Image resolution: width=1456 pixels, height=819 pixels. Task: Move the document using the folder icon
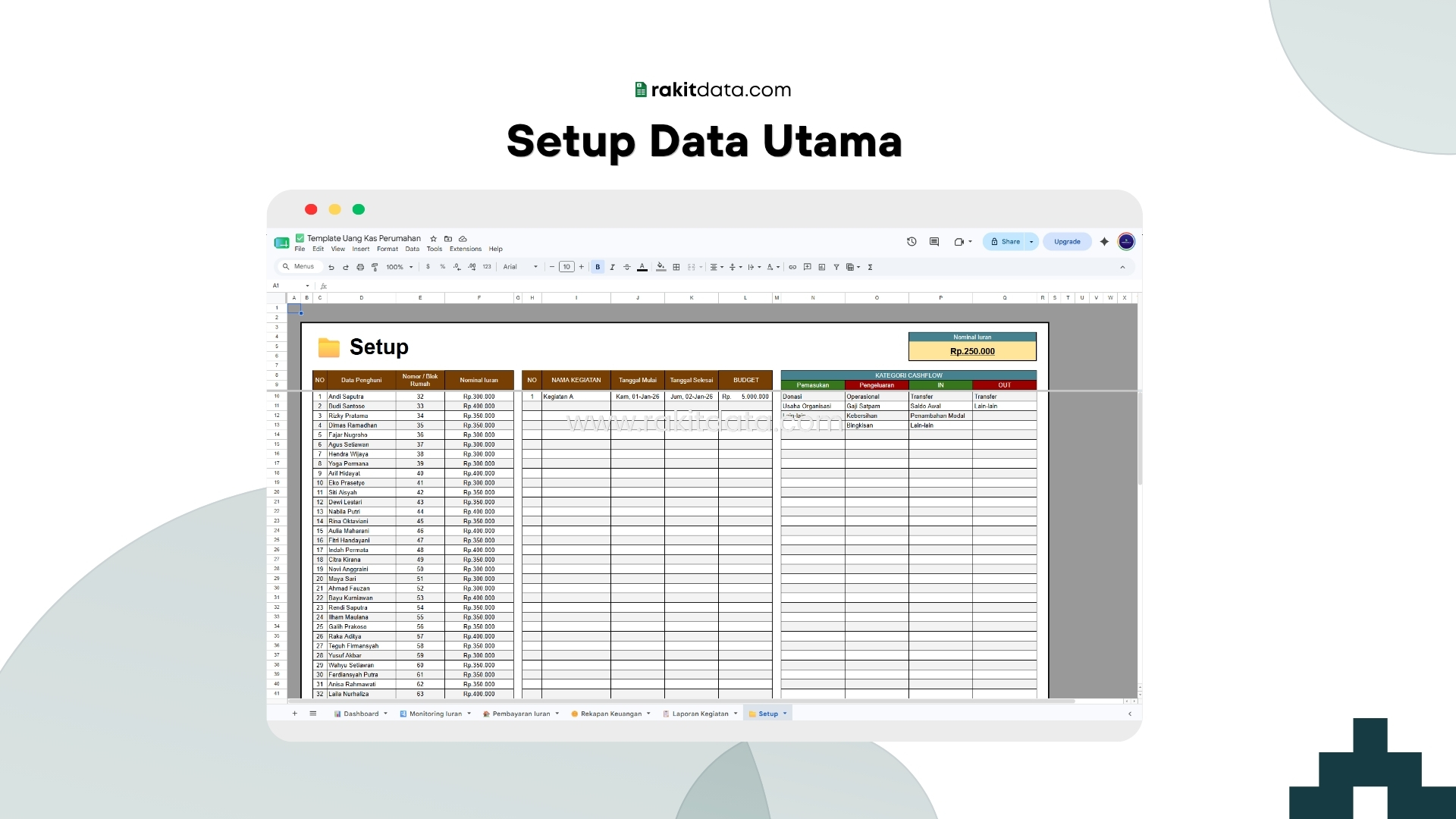click(x=448, y=239)
